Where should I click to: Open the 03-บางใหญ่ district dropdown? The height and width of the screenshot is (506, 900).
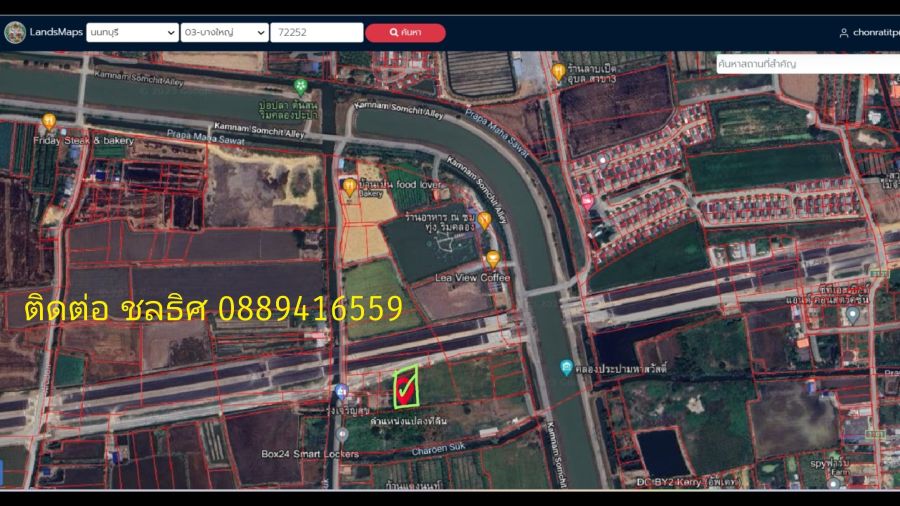[x=225, y=33]
